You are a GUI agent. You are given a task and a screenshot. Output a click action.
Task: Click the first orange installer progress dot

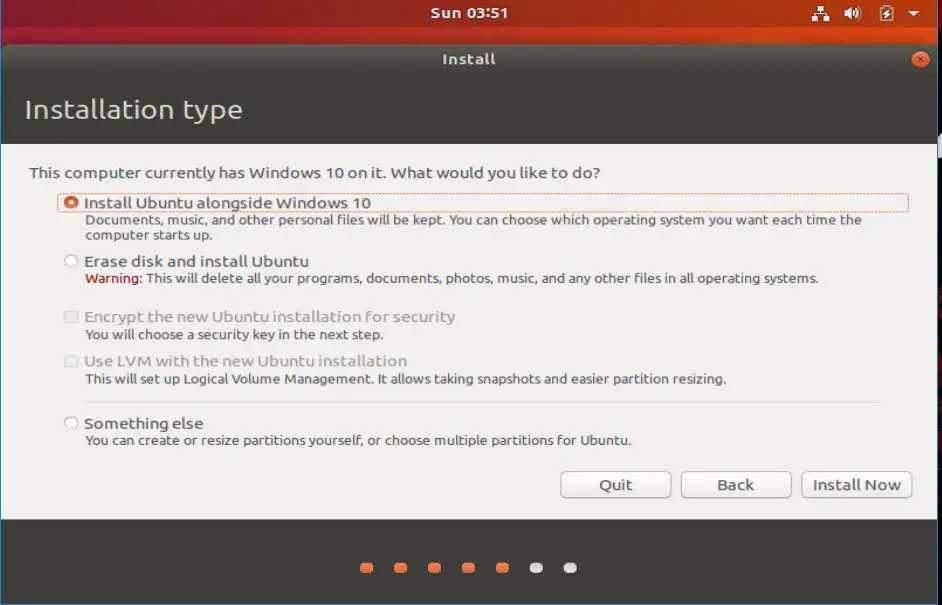pyautogui.click(x=366, y=567)
